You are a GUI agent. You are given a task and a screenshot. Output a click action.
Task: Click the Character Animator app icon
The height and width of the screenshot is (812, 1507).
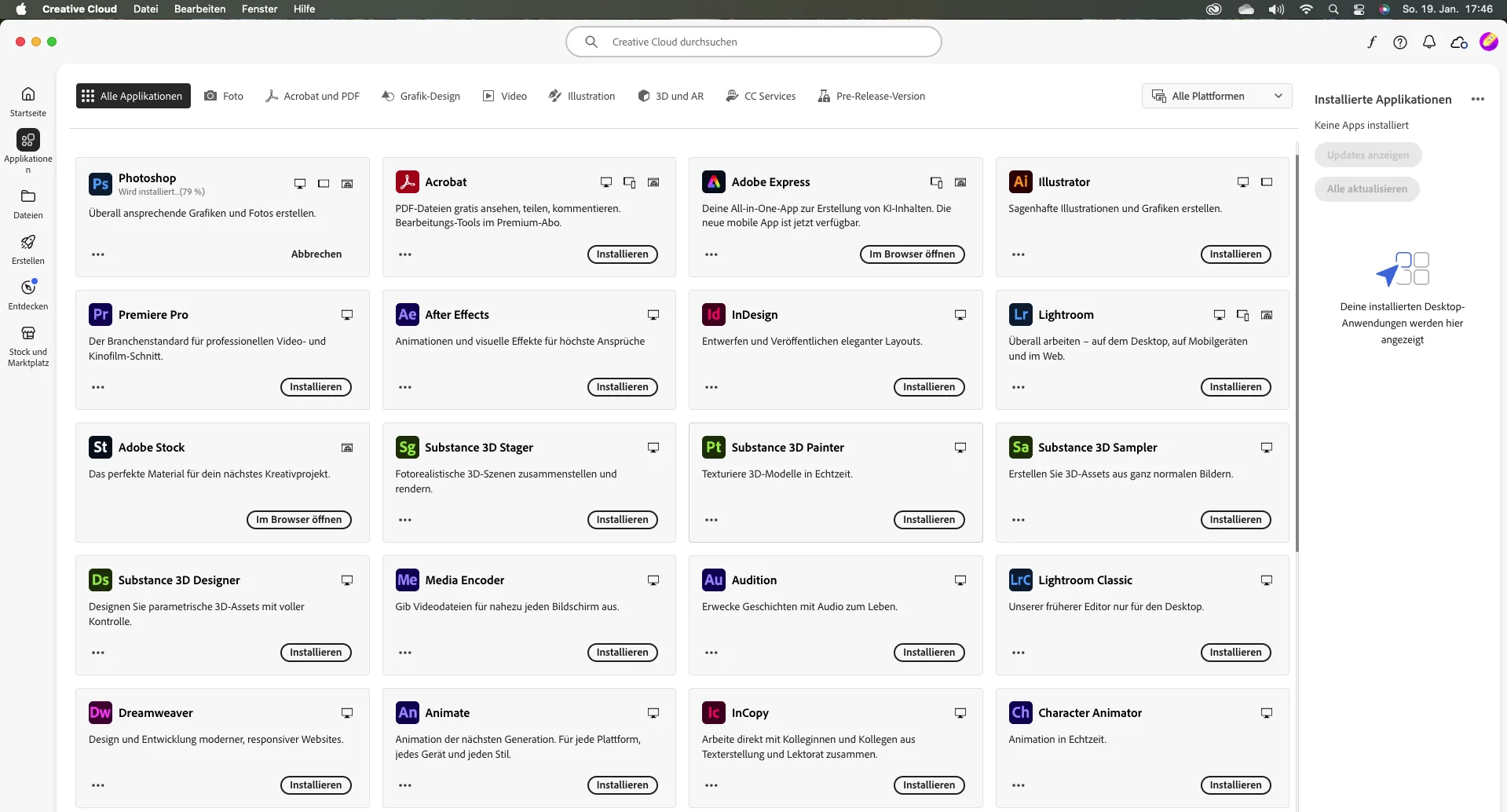[1020, 713]
